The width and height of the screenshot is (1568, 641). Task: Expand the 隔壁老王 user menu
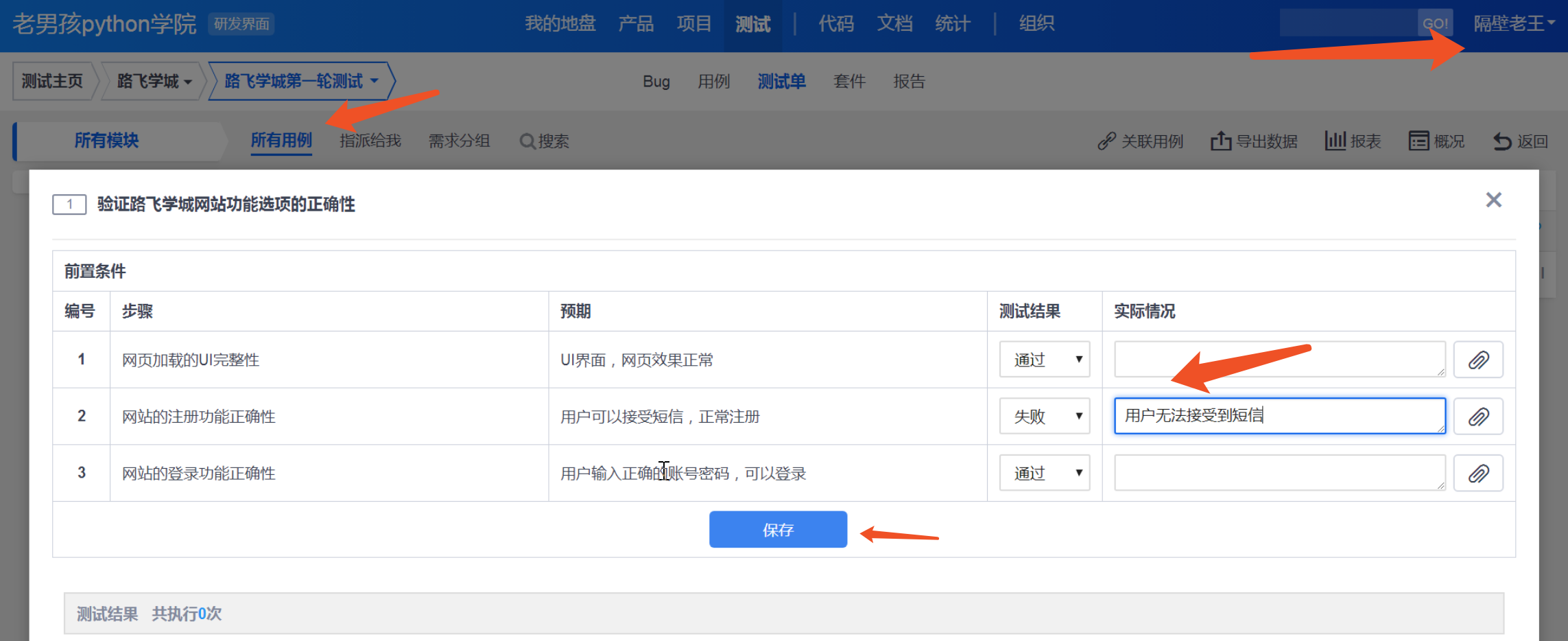[x=1513, y=24]
